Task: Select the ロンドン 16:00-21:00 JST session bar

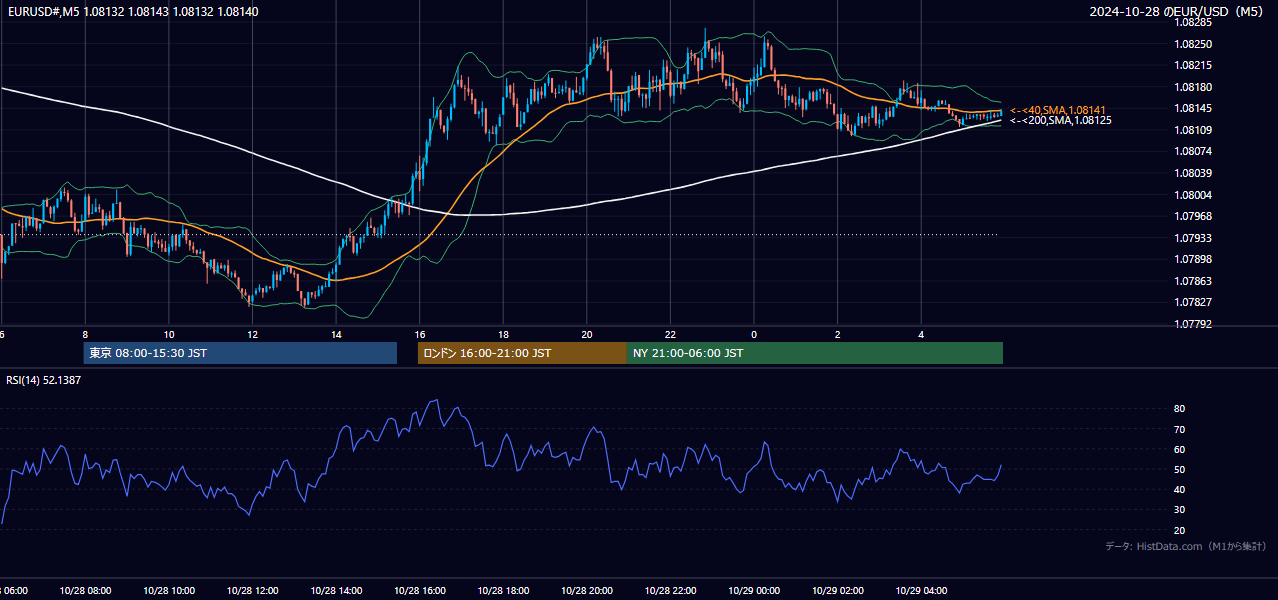Action: [522, 353]
